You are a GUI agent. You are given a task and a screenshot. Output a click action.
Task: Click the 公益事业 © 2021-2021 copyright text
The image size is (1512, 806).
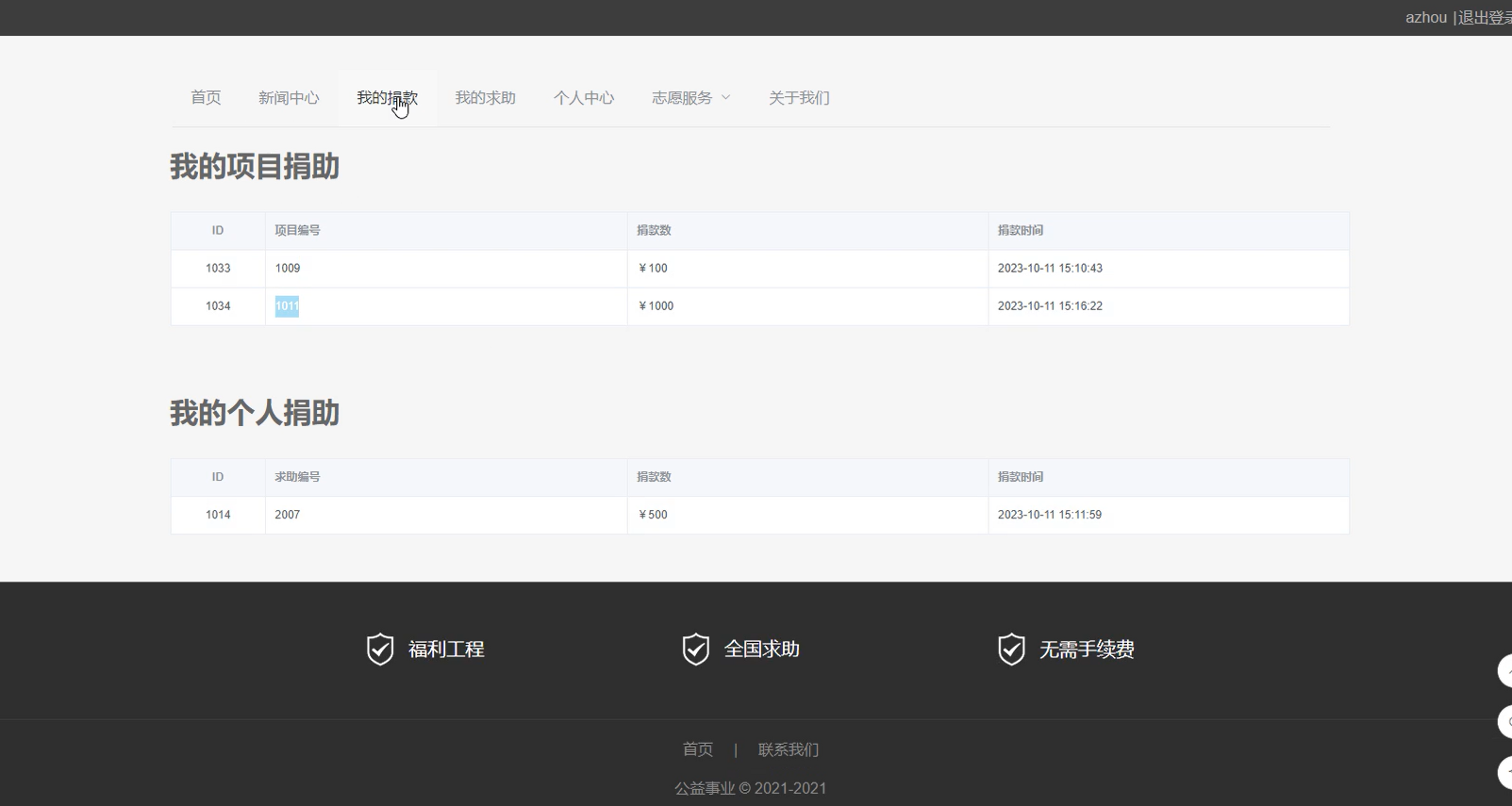click(x=751, y=788)
